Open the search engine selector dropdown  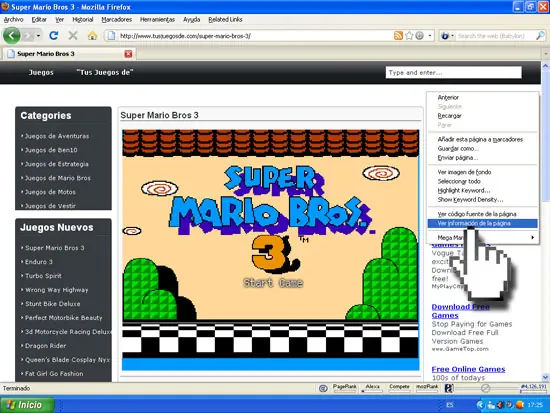pos(447,36)
